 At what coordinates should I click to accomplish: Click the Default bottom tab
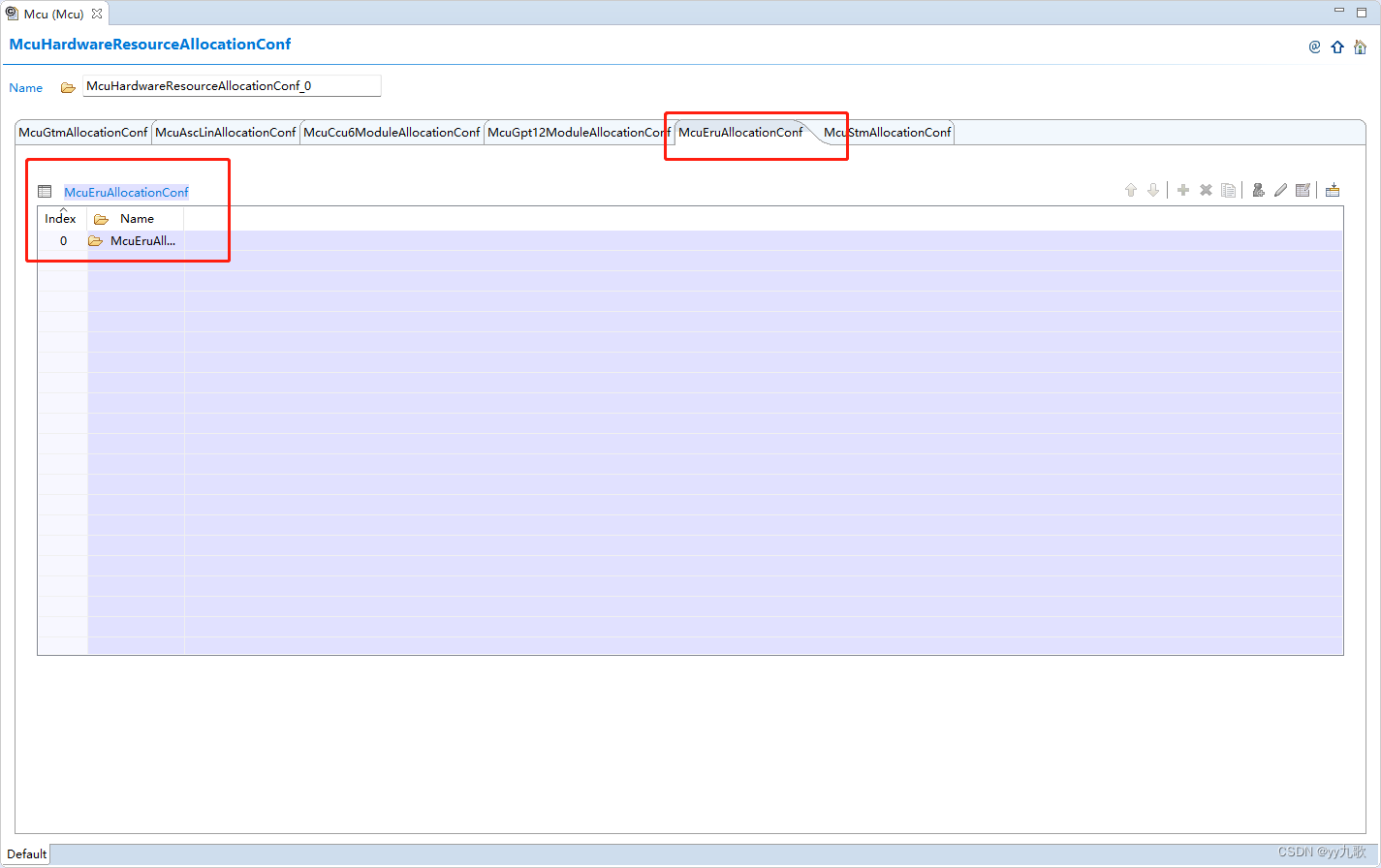point(27,853)
